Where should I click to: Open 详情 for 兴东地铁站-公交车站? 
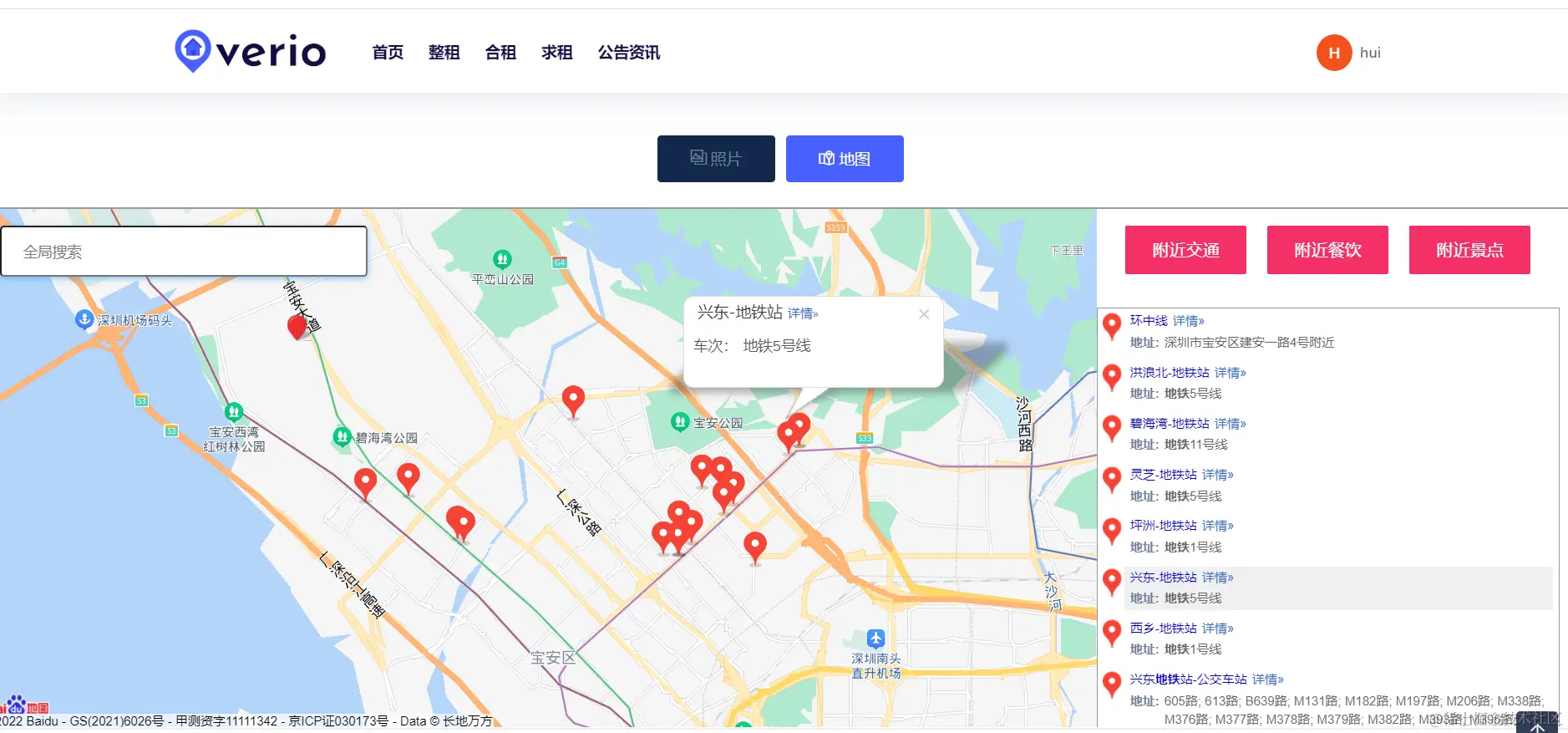[1267, 680]
